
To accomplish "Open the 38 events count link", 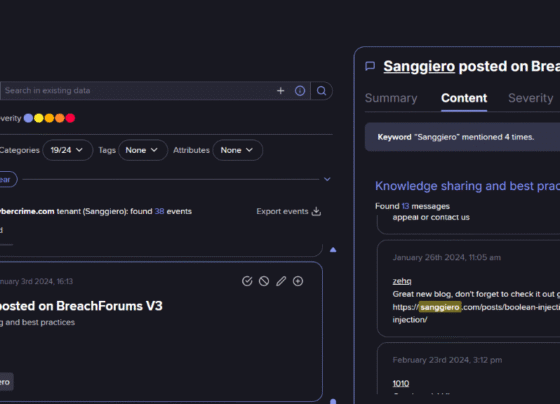I will 159,211.
